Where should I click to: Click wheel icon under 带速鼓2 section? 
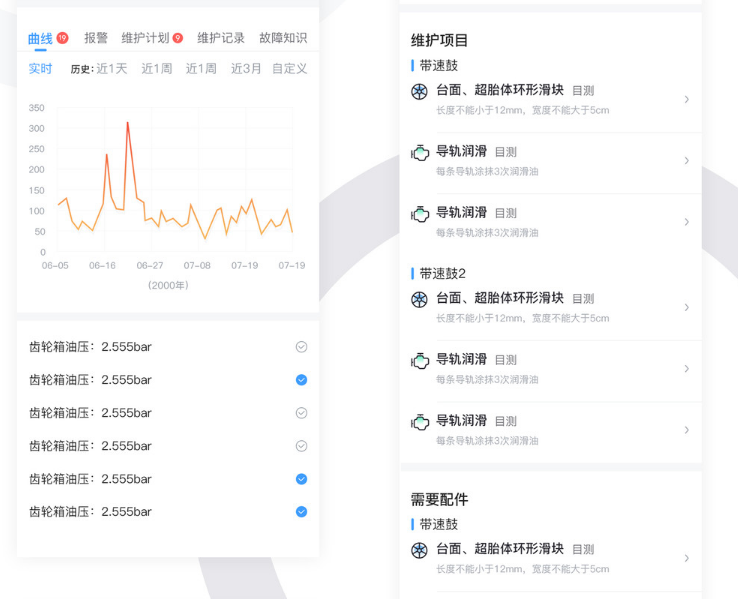pyautogui.click(x=420, y=299)
